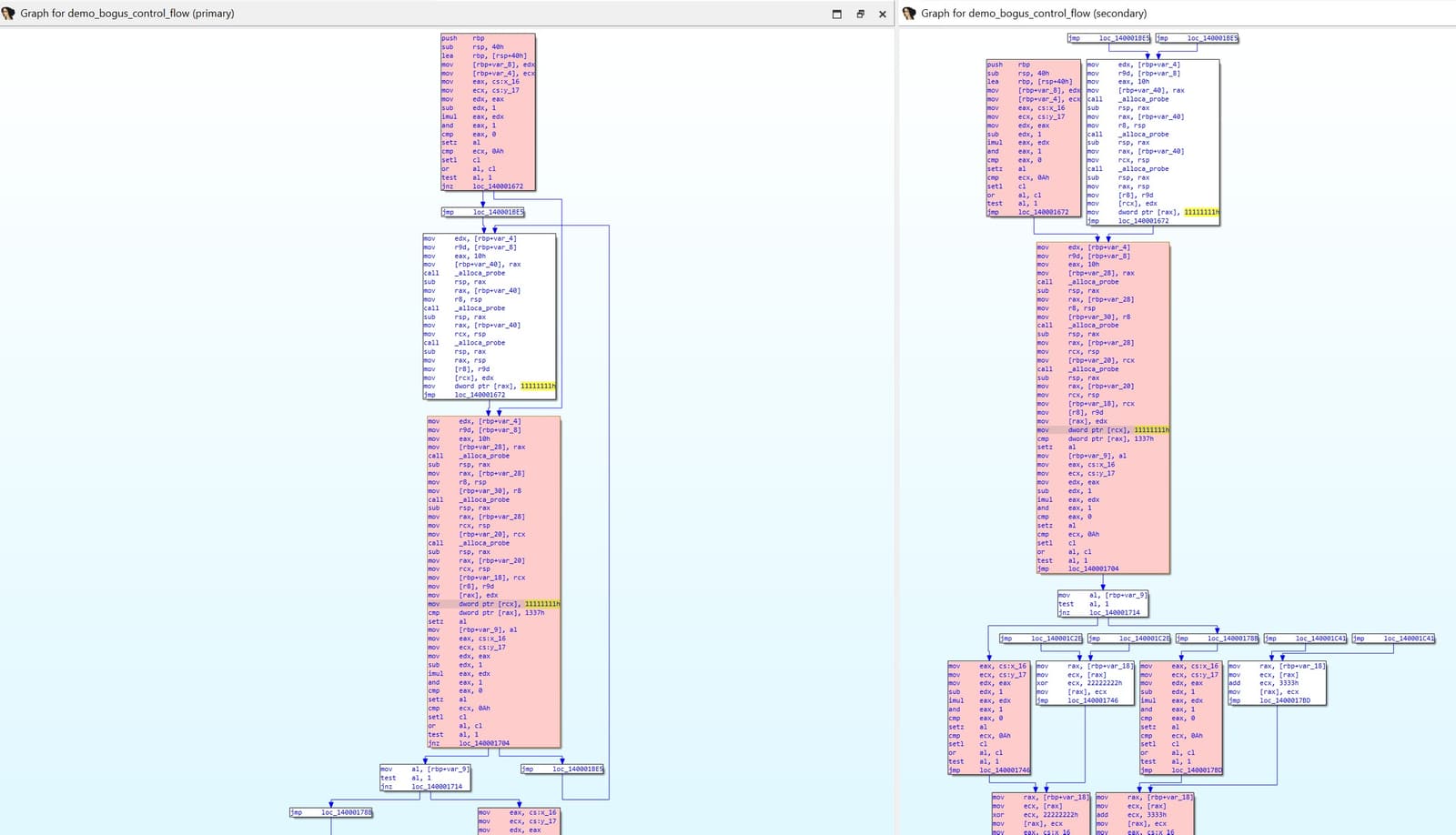Select the 'Graph for demo_bogus_control_flow (secondary)' title

tap(1034, 14)
